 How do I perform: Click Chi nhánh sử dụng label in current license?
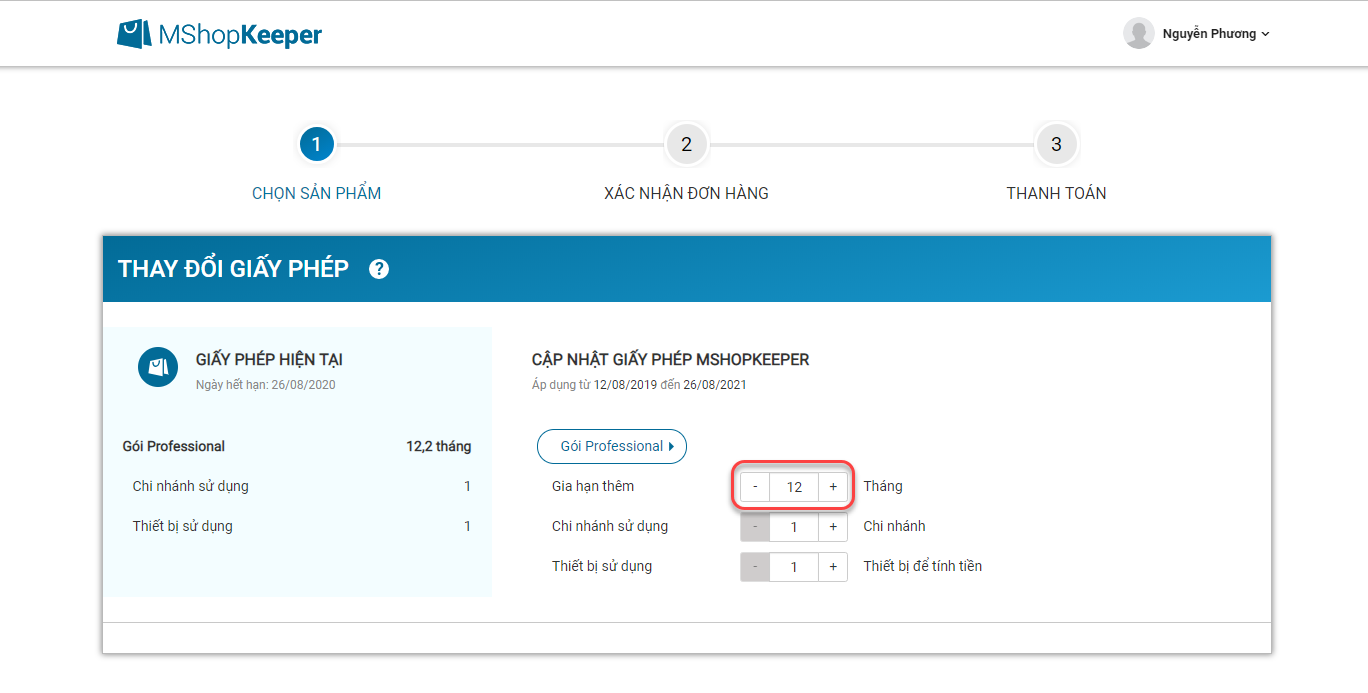tap(191, 486)
